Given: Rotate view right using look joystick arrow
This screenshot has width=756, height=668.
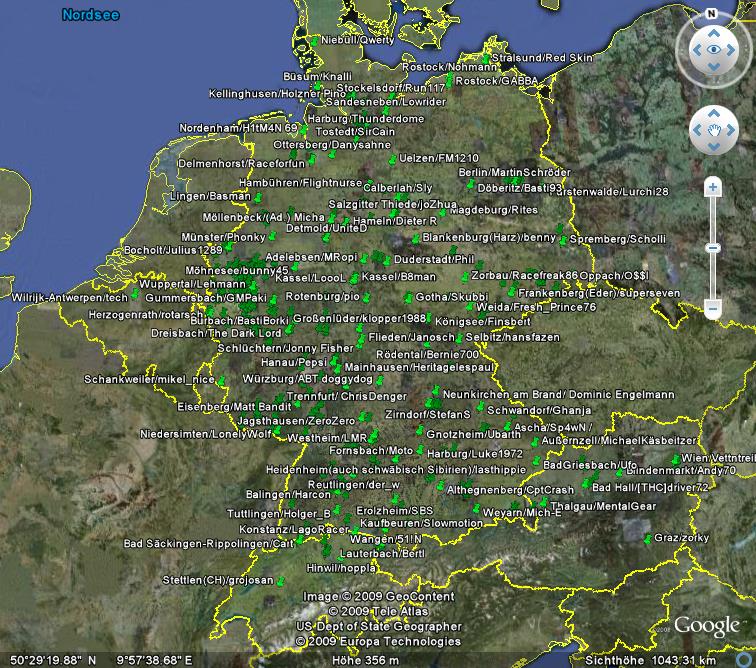Looking at the screenshot, I should [x=732, y=49].
